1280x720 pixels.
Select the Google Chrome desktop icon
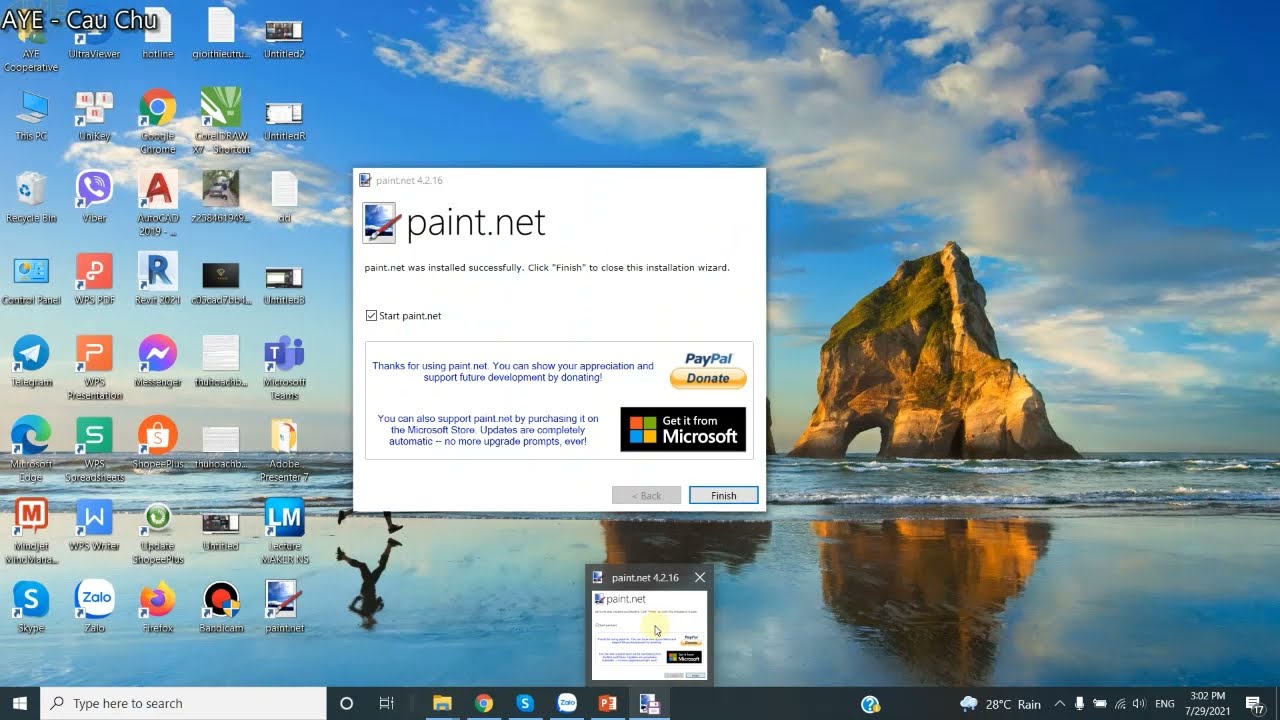point(157,122)
